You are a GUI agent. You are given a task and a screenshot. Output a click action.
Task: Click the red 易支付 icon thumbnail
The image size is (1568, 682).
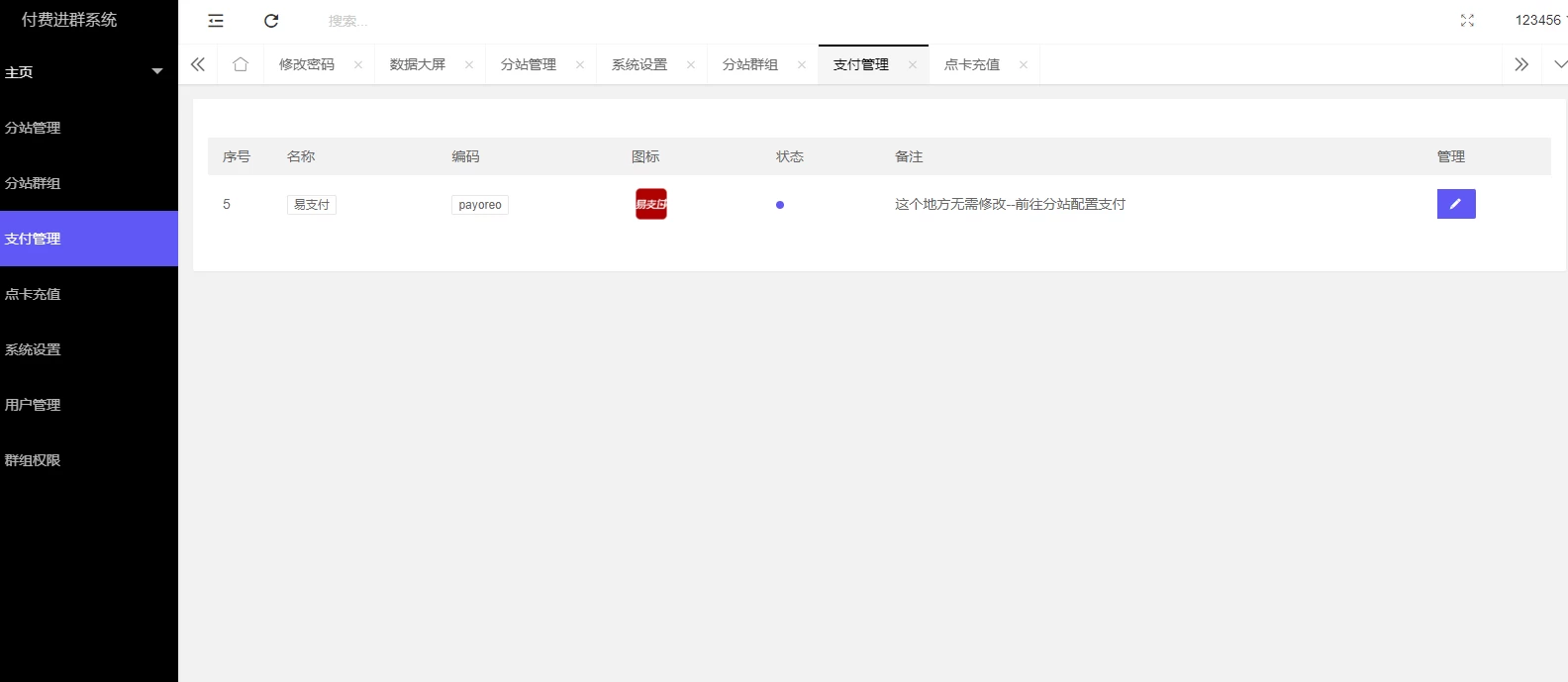(651, 204)
